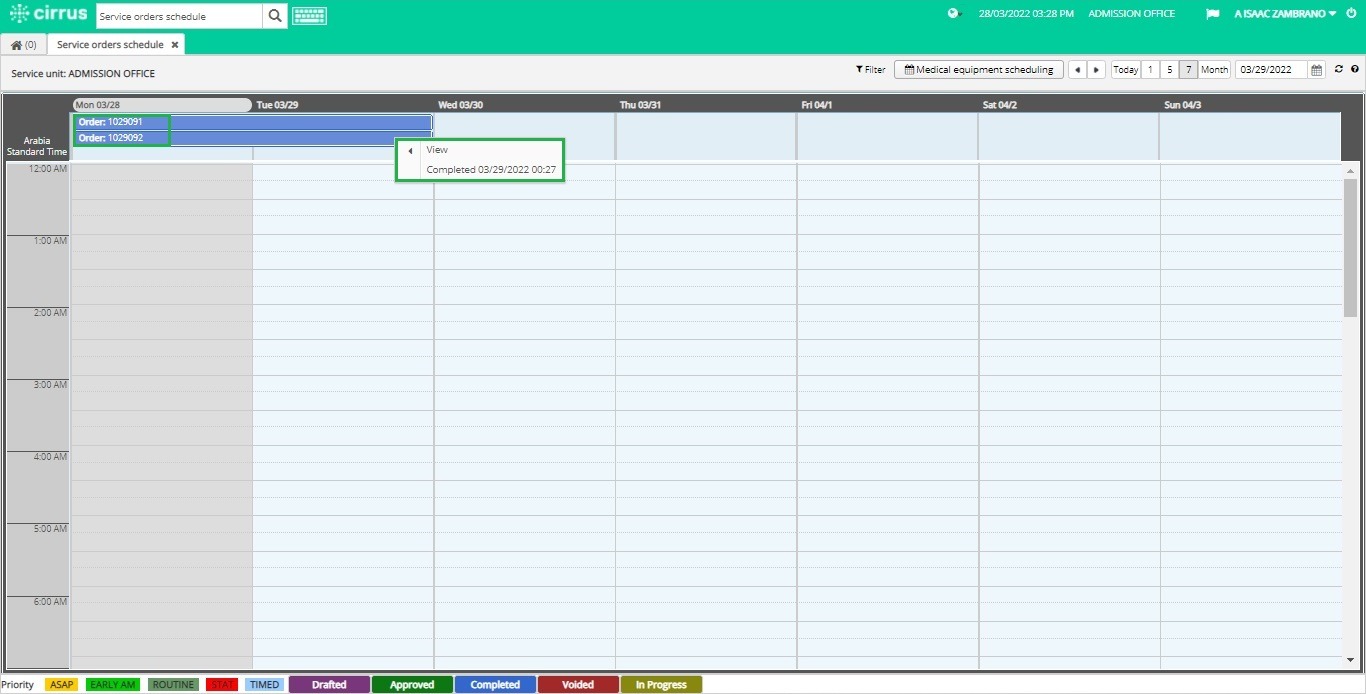Screen dimensions: 1366x694
Task: Click the Completed status color legend
Action: click(x=495, y=685)
